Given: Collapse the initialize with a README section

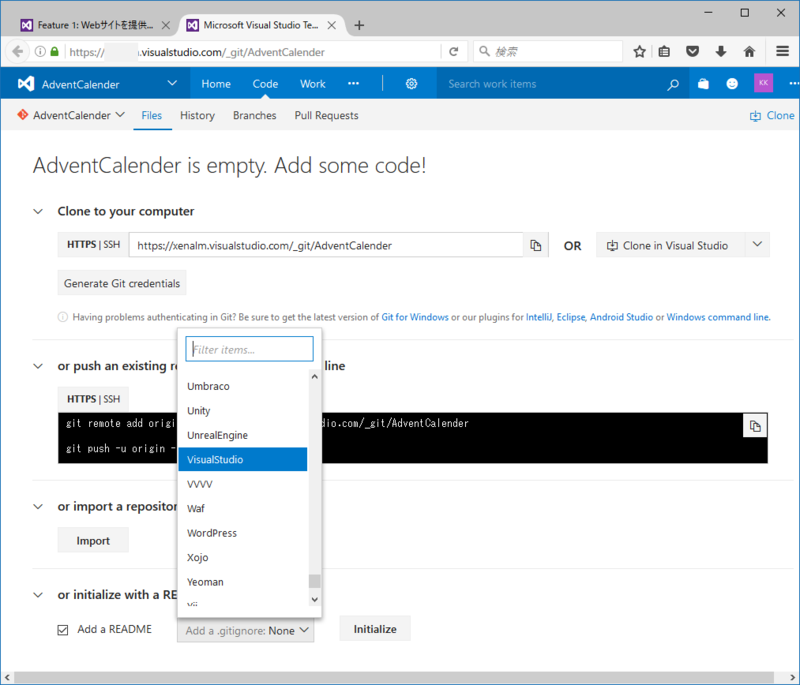Looking at the screenshot, I should [x=38, y=595].
